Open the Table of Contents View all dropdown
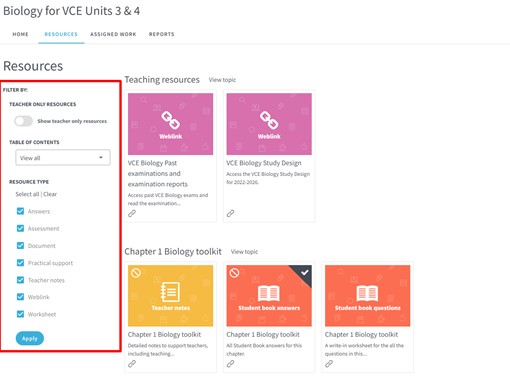 pyautogui.click(x=63, y=158)
